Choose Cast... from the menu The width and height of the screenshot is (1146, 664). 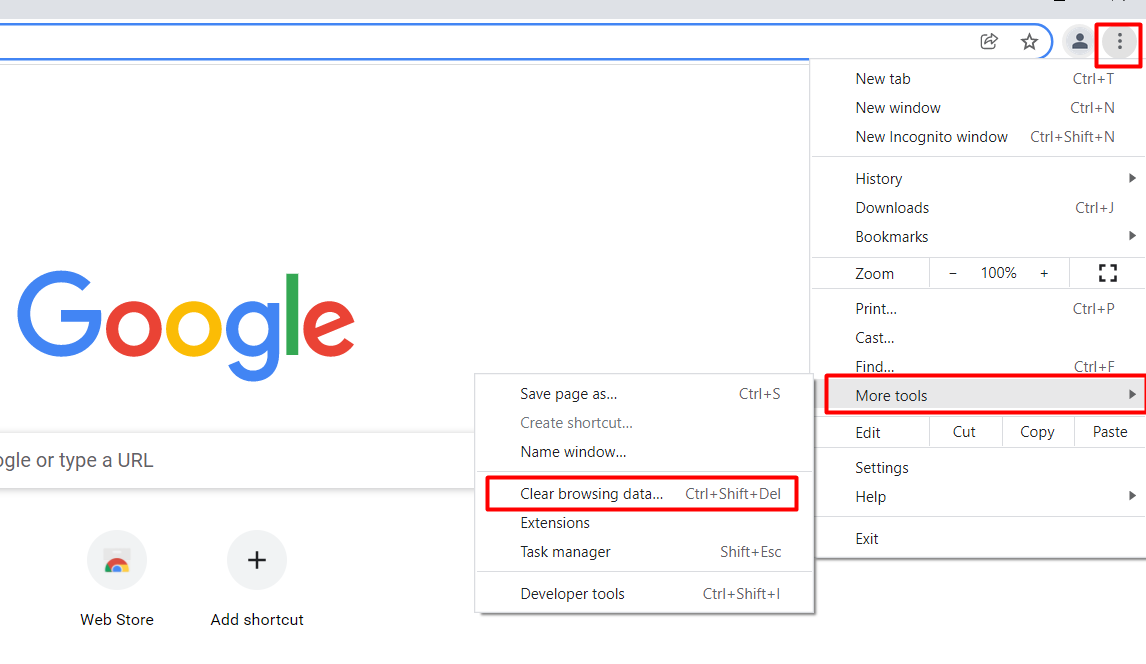click(x=979, y=338)
